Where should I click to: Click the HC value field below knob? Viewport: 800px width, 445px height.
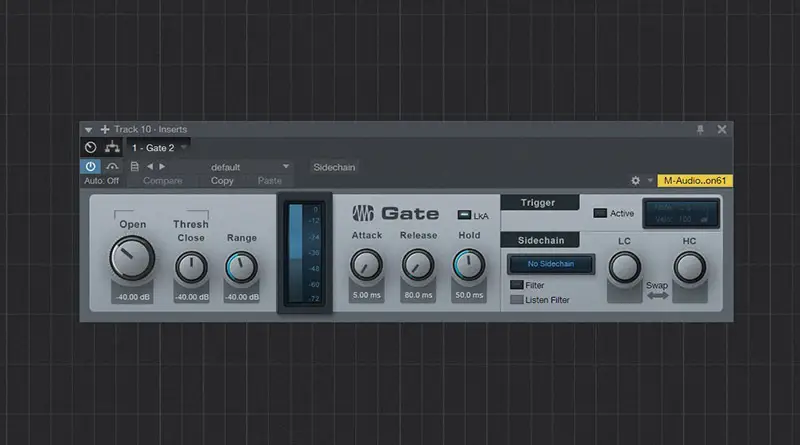click(x=690, y=296)
